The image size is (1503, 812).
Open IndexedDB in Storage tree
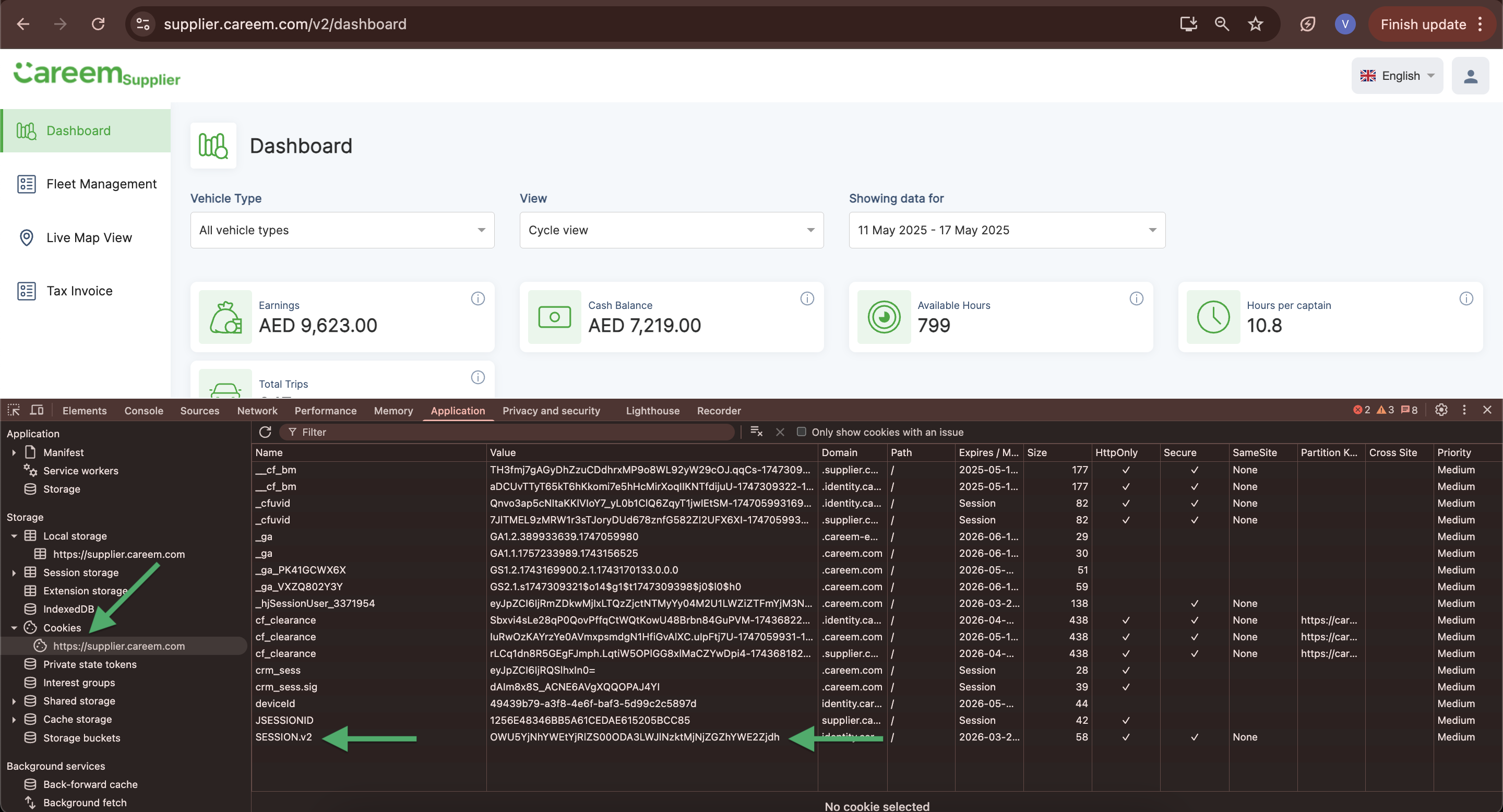click(x=68, y=609)
